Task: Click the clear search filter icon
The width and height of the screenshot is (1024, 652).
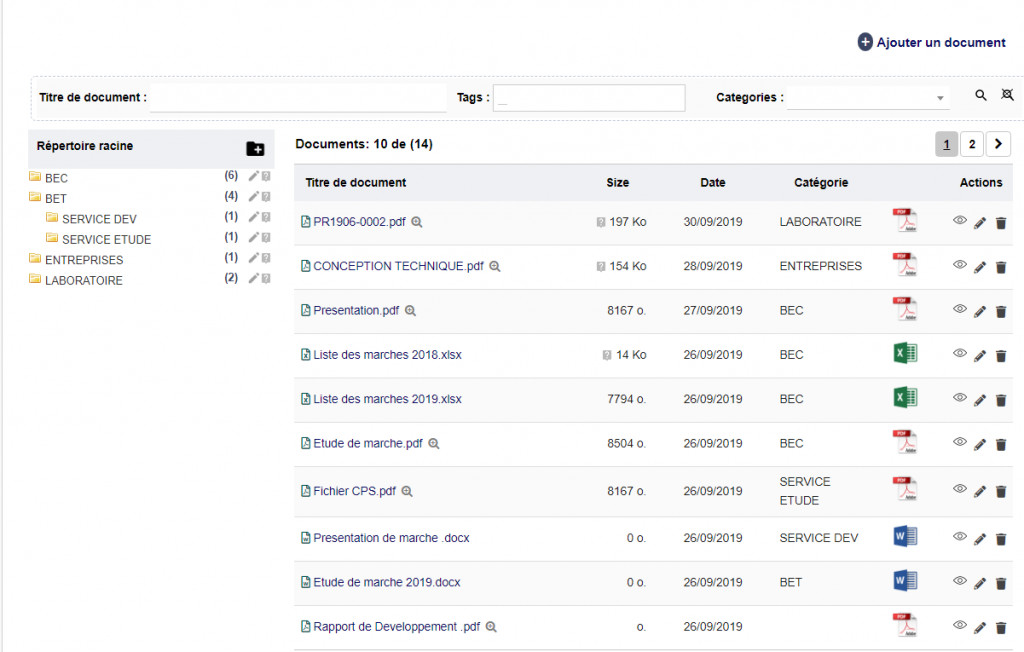Action: pyautogui.click(x=1007, y=95)
